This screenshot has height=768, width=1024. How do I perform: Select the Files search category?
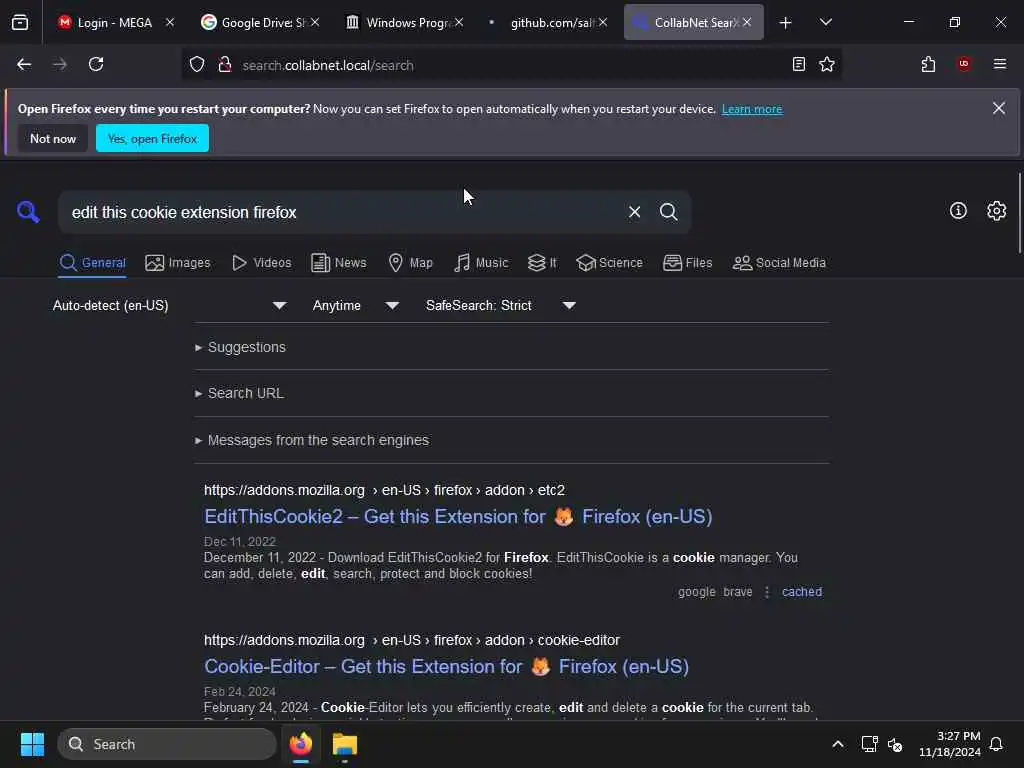tap(687, 263)
